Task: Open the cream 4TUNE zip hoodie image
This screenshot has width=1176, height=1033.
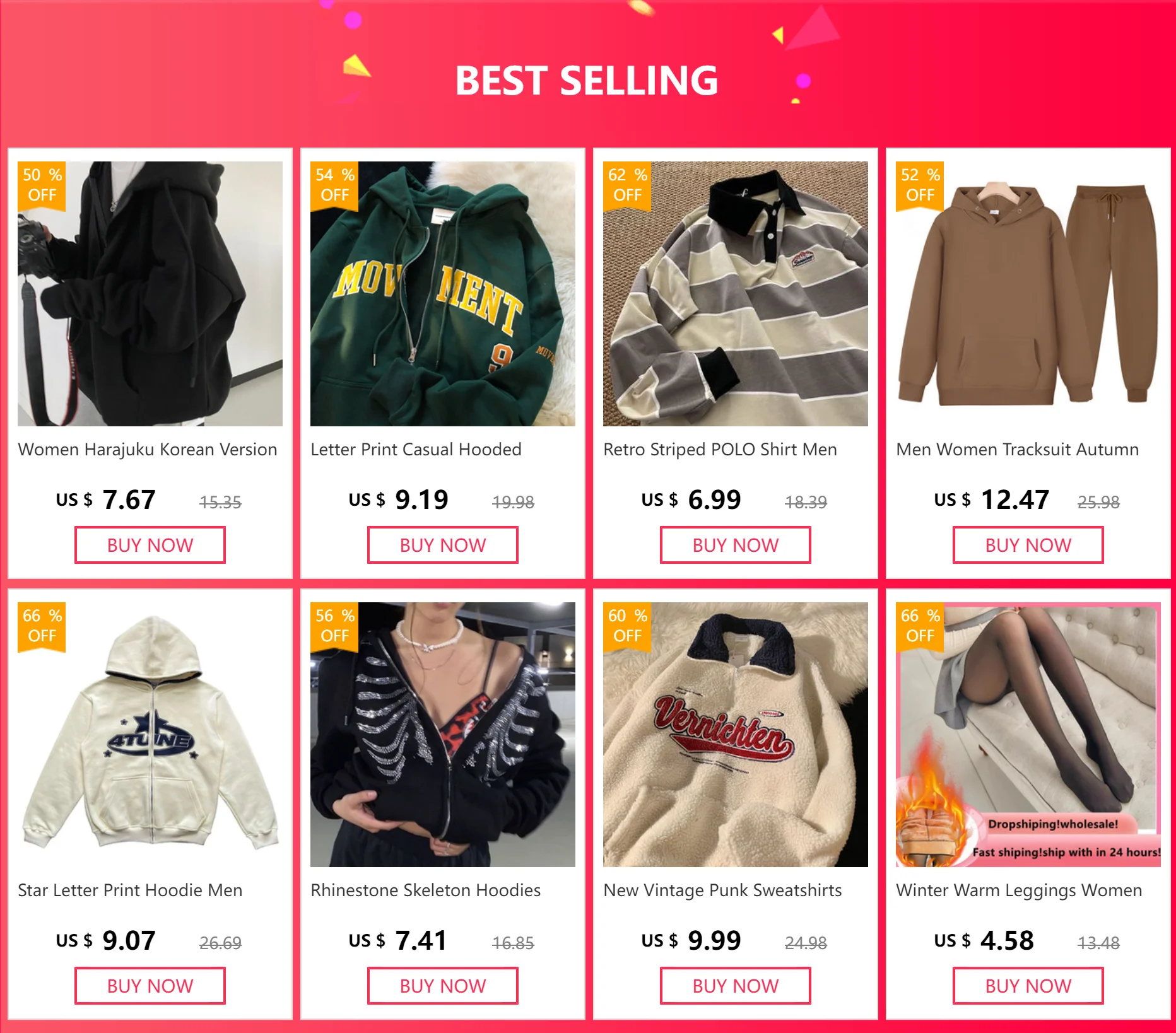Action: [x=150, y=735]
